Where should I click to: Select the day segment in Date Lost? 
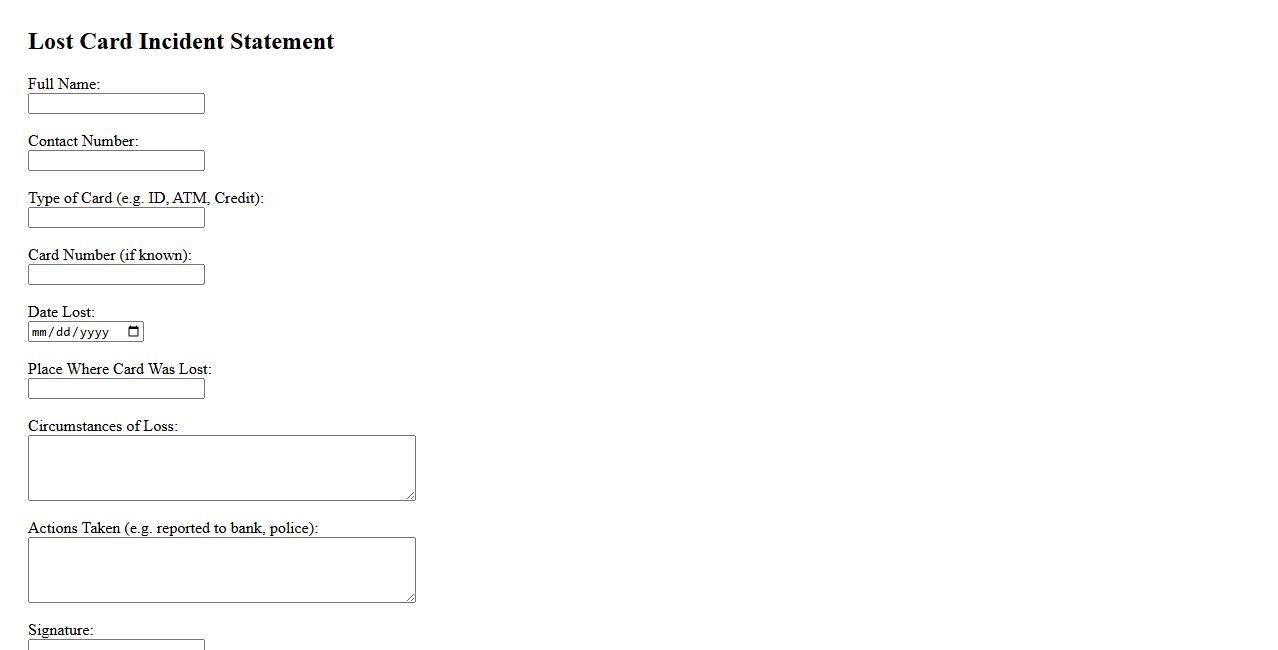click(62, 332)
